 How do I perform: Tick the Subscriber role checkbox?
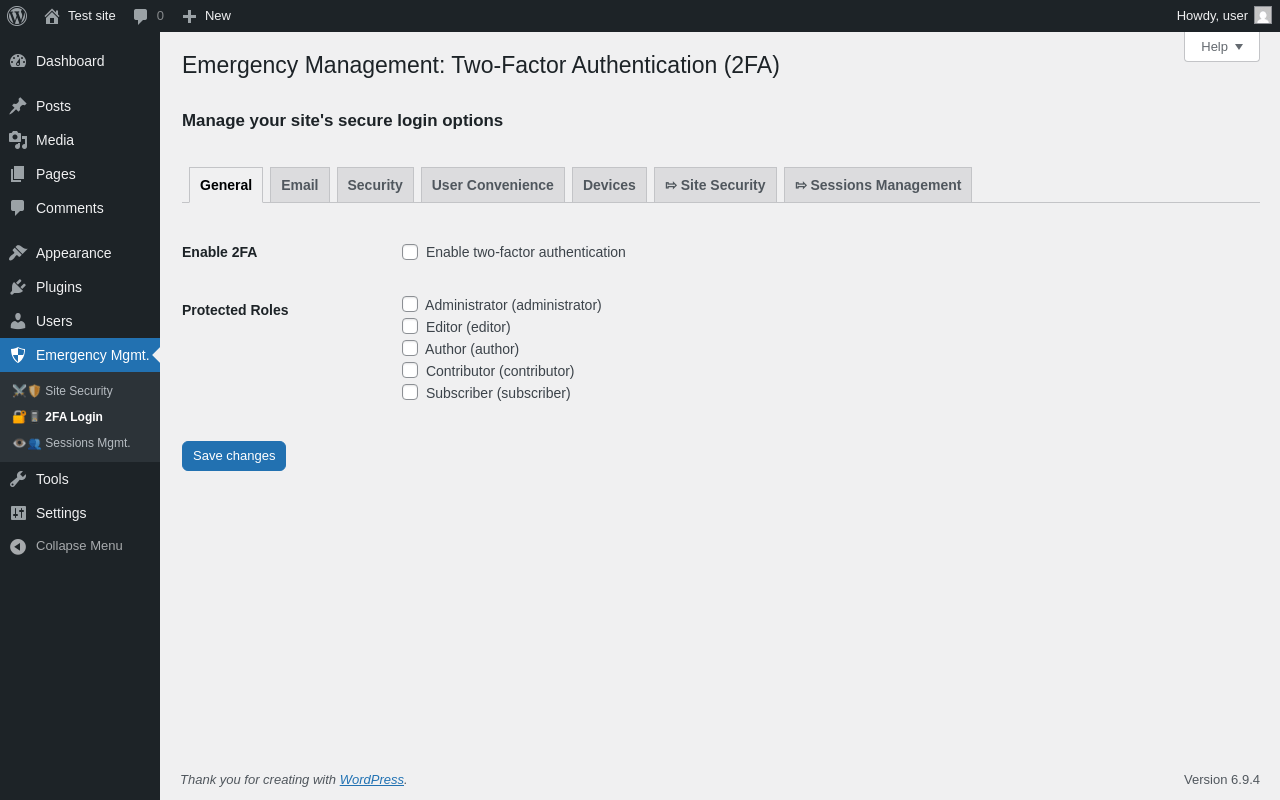pyautogui.click(x=410, y=392)
